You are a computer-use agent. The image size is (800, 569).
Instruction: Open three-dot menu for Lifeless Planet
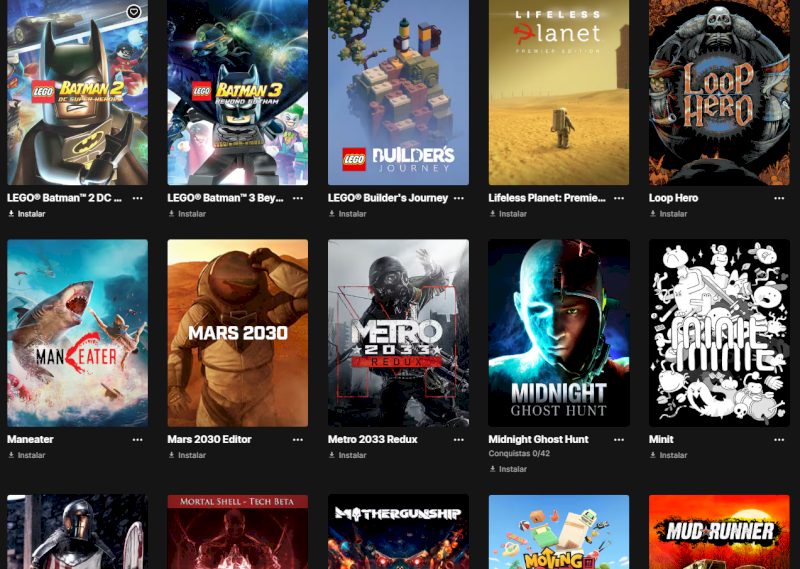coord(619,198)
